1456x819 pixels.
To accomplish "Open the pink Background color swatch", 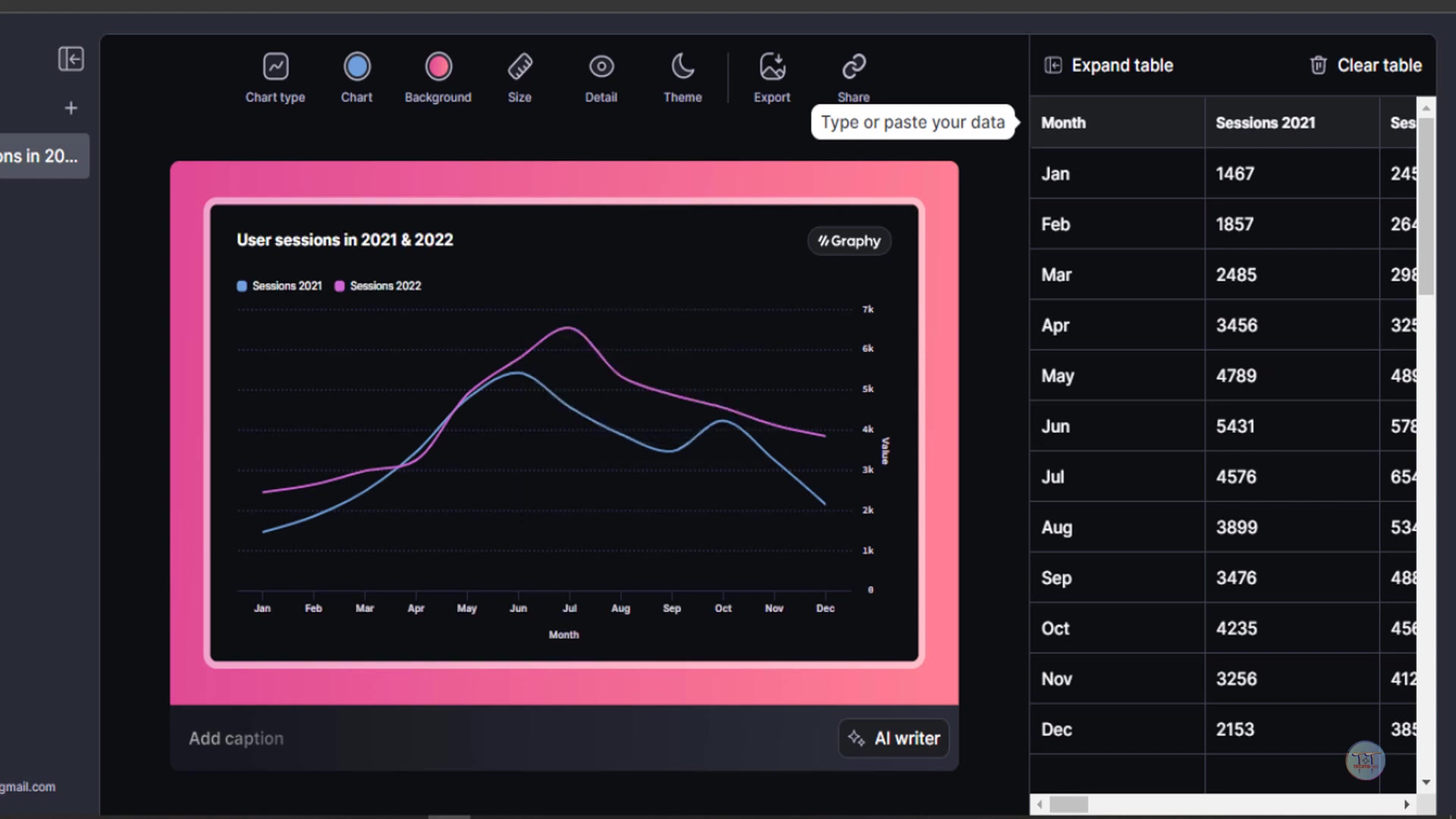I will [x=438, y=67].
